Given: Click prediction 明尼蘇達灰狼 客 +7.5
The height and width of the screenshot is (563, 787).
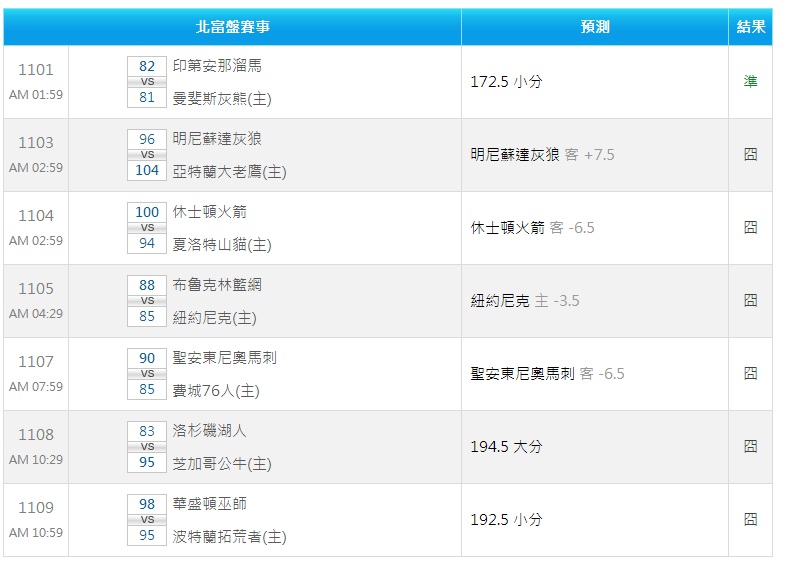Looking at the screenshot, I should 543,155.
